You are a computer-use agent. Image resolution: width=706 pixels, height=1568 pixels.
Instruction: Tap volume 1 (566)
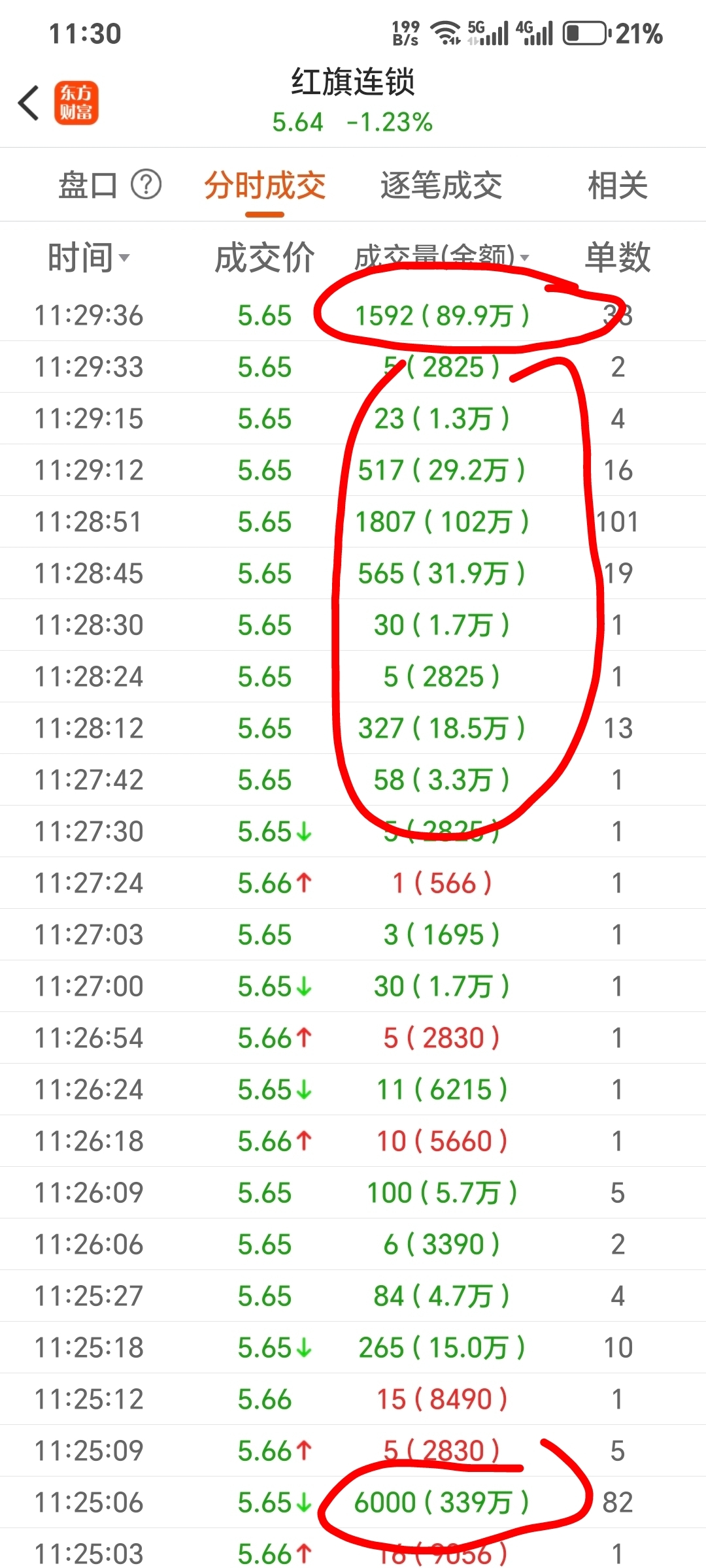click(x=442, y=883)
